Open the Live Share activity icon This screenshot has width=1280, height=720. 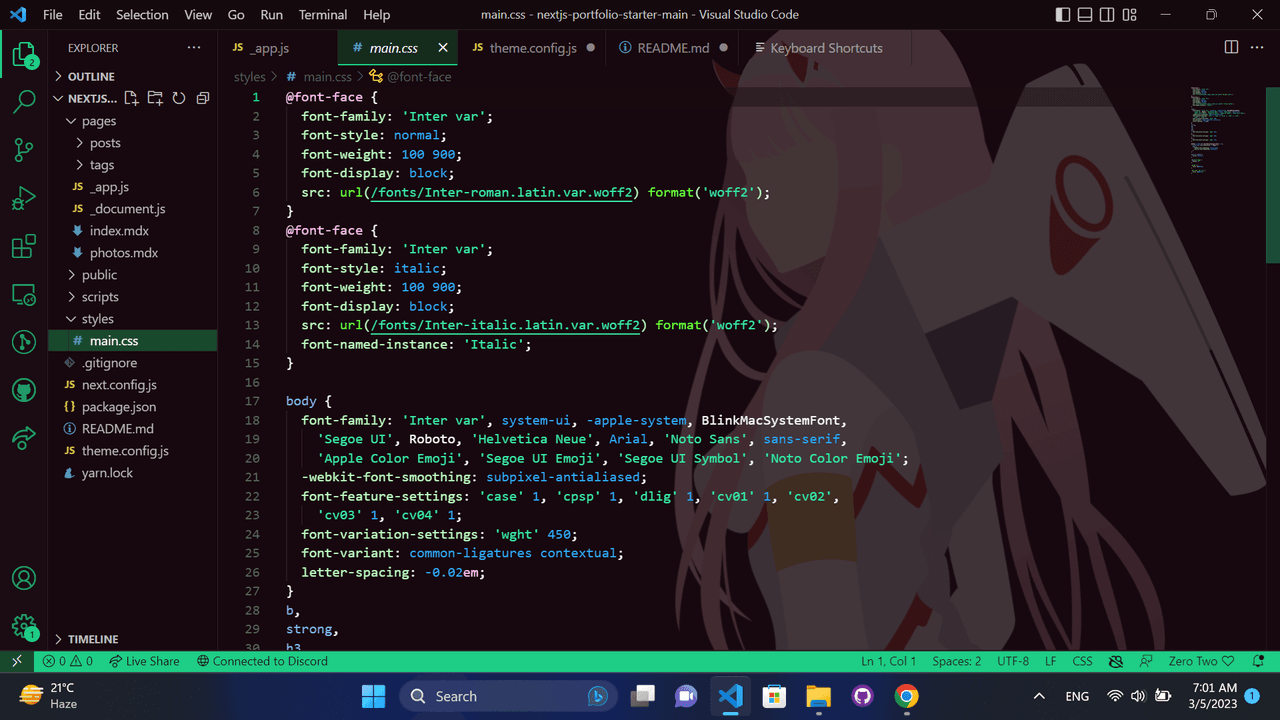(24, 438)
